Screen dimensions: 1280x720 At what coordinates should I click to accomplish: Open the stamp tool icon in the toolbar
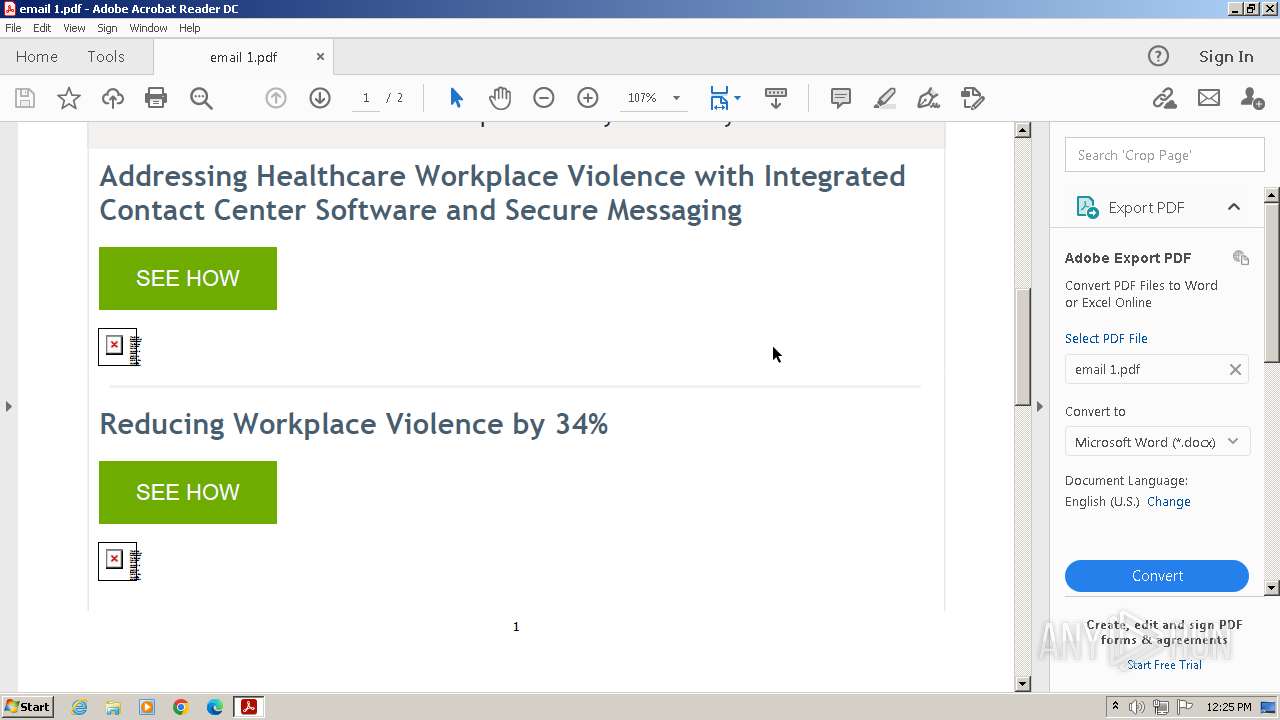point(972,98)
